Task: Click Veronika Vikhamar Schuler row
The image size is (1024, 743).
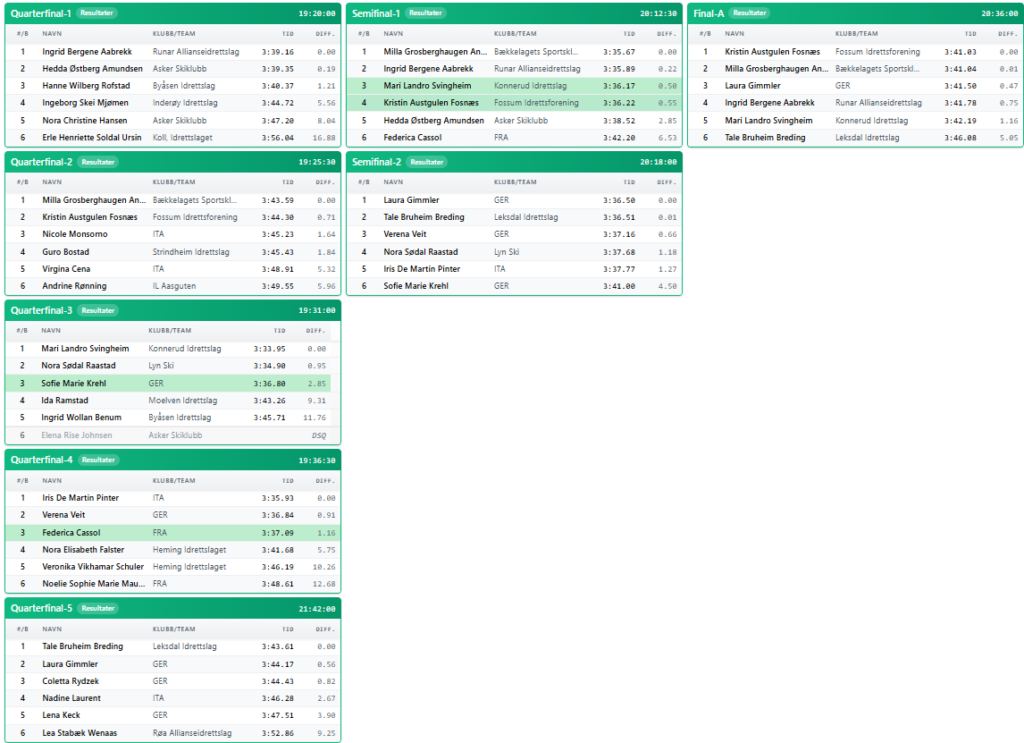Action: pos(173,567)
